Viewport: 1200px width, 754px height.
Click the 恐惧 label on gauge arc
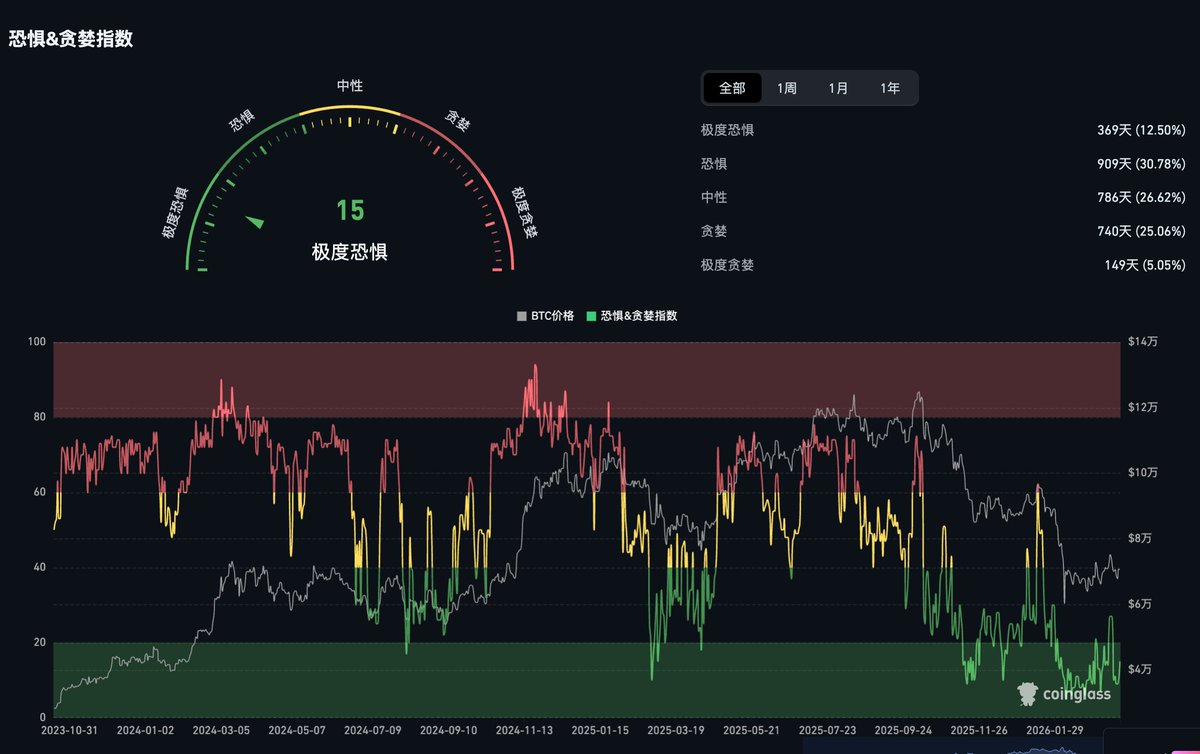point(241,121)
